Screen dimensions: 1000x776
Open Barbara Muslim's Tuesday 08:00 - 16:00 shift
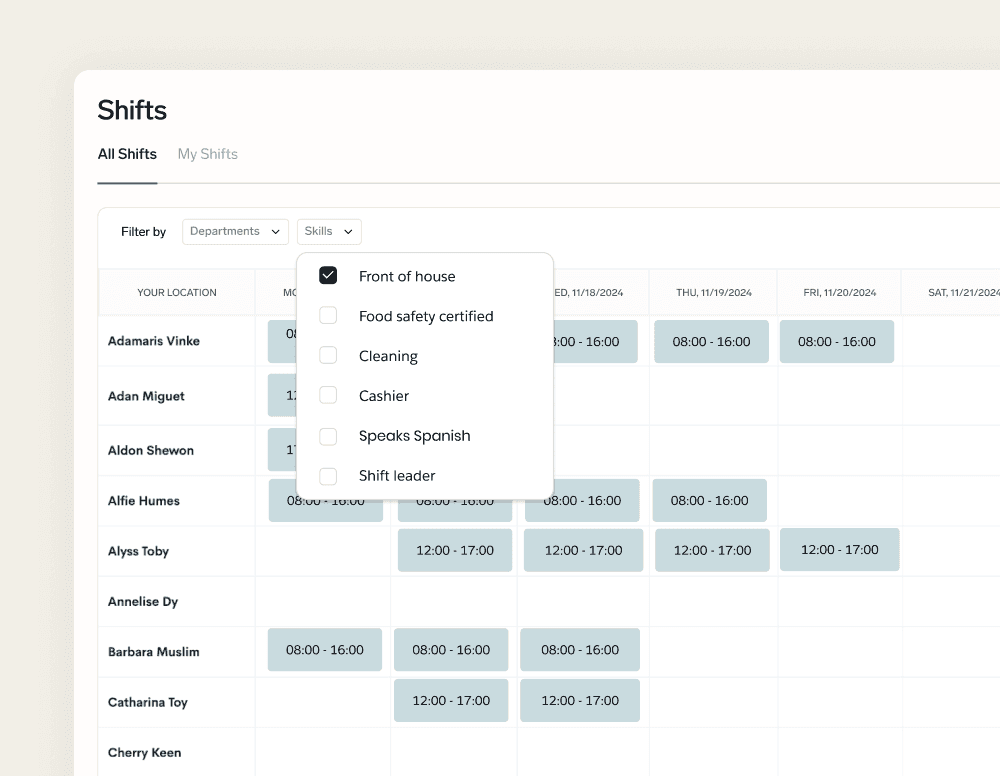(451, 650)
